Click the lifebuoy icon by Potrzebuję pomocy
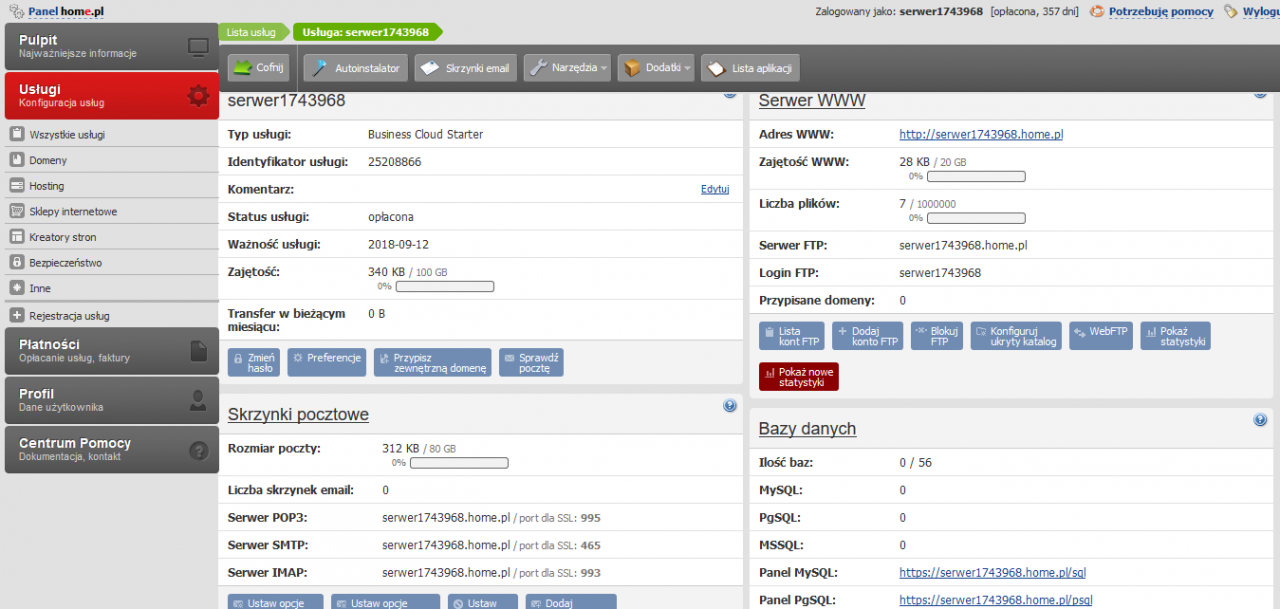This screenshot has width=1280, height=609. pyautogui.click(x=1097, y=11)
